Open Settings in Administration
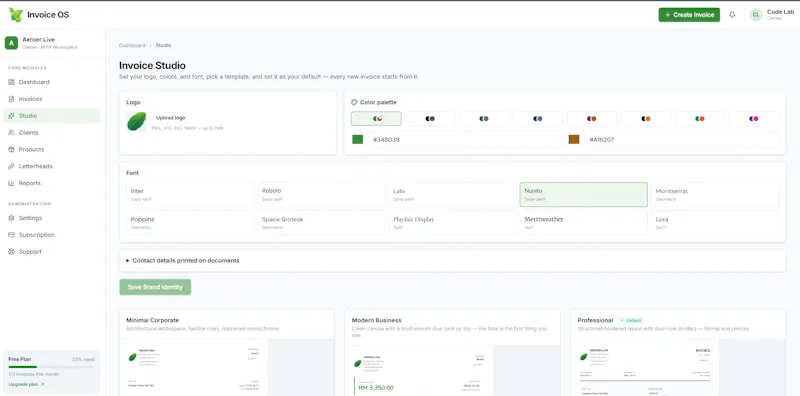Screen dimensions: 800x396 51,218
